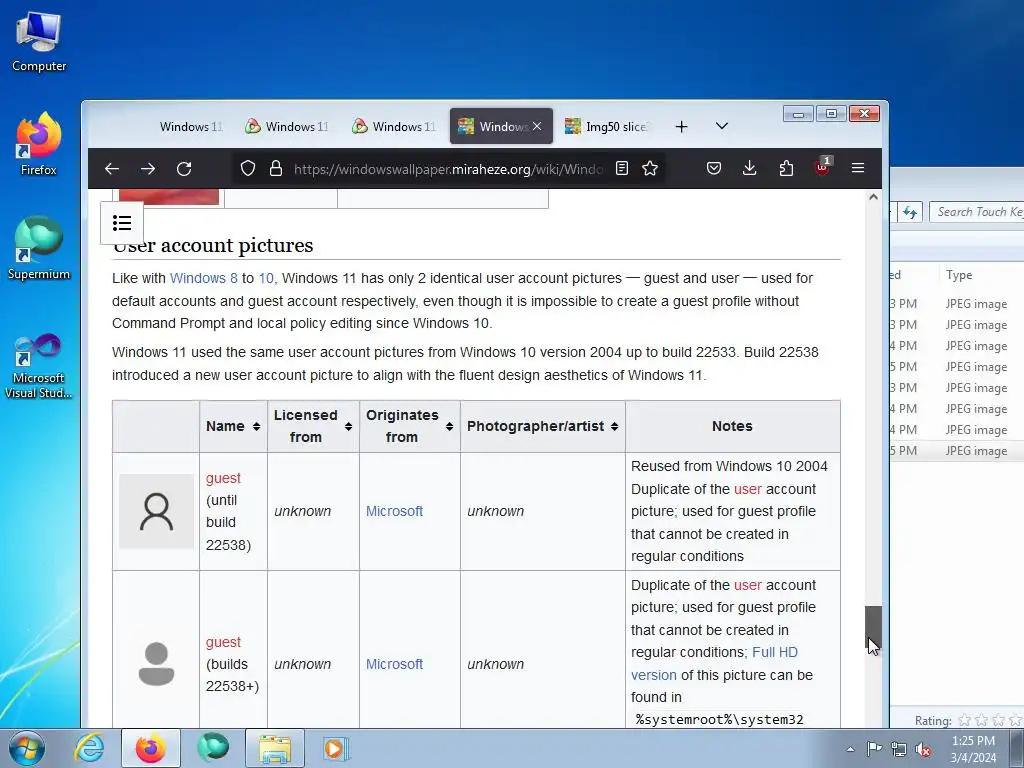Screen dimensions: 1024x768
Task: Click the page scrollbar thumb
Action: point(873,627)
